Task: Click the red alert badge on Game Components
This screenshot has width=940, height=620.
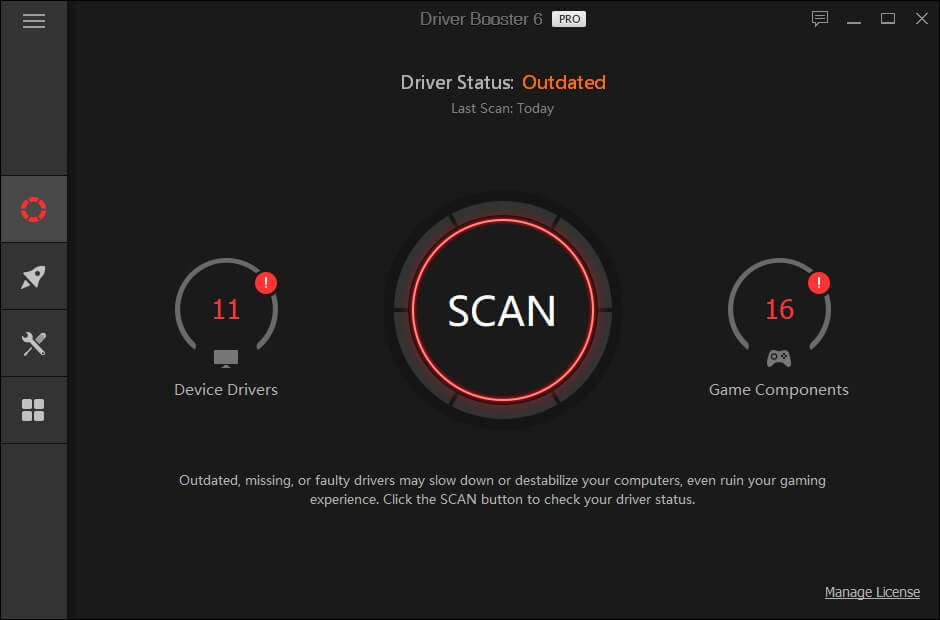Action: (x=818, y=282)
